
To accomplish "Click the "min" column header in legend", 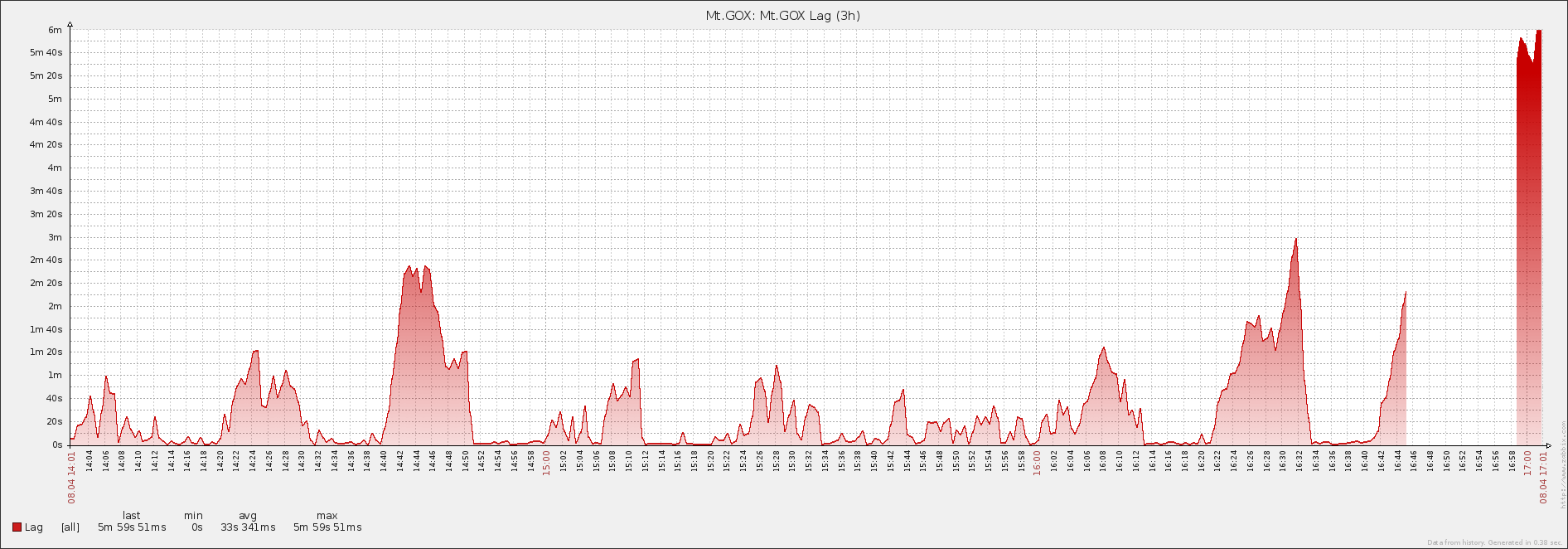I will click(x=193, y=516).
